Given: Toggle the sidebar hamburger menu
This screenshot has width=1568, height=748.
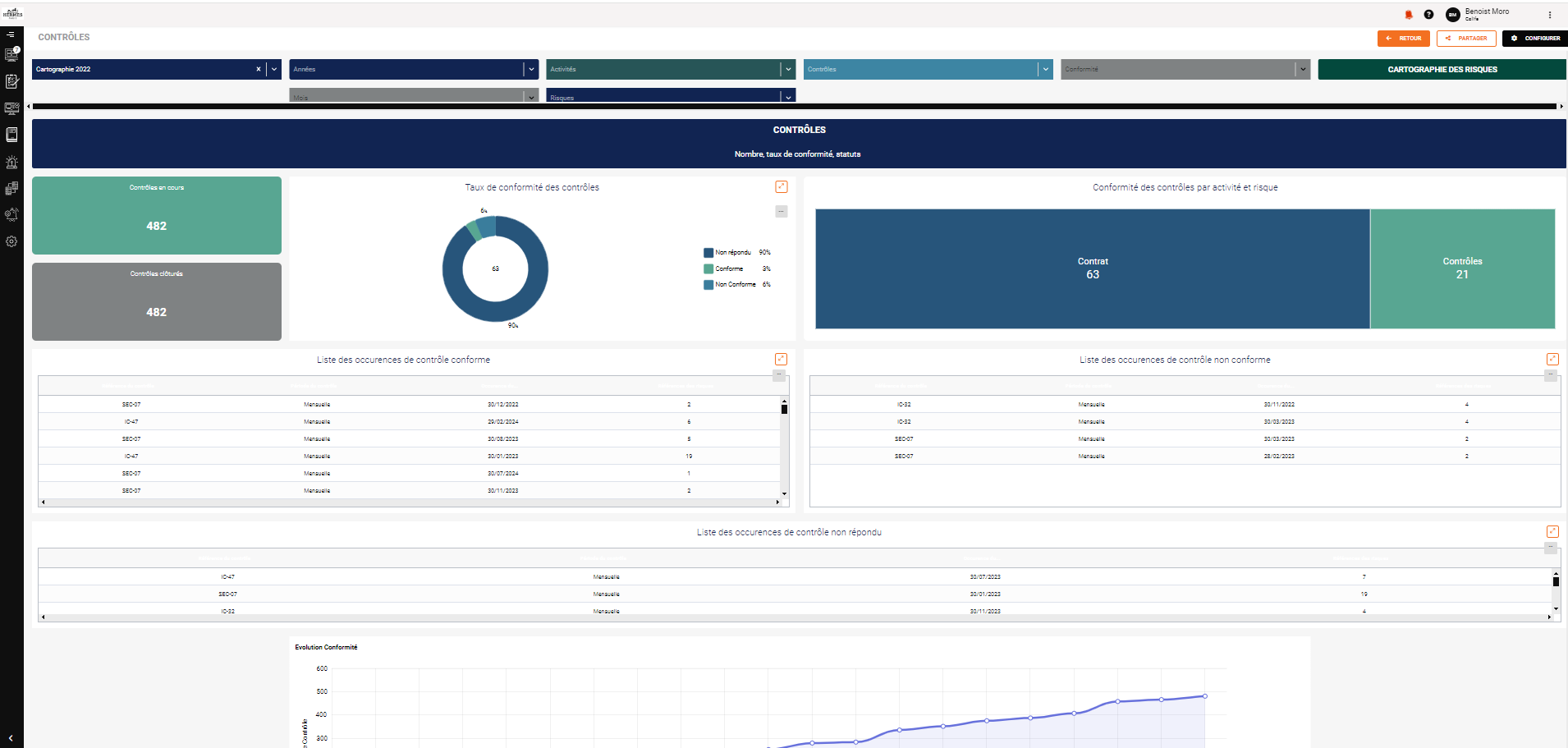Looking at the screenshot, I should 11,34.
